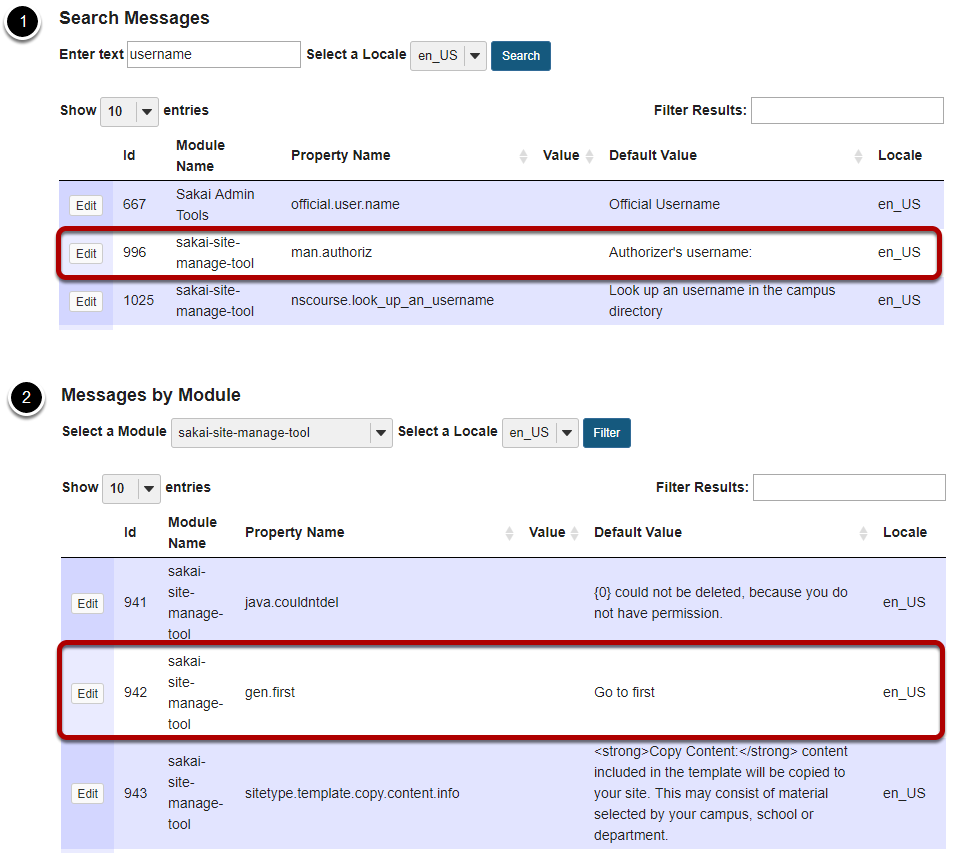Open the Show entries dropdown in Search Messages
Viewport: 976px width, 853px height.
point(129,111)
